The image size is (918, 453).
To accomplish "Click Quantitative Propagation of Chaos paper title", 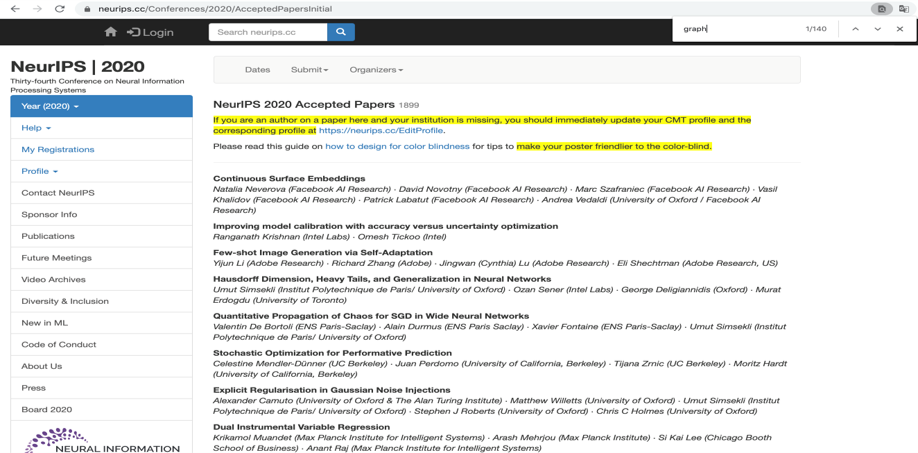I will [371, 316].
